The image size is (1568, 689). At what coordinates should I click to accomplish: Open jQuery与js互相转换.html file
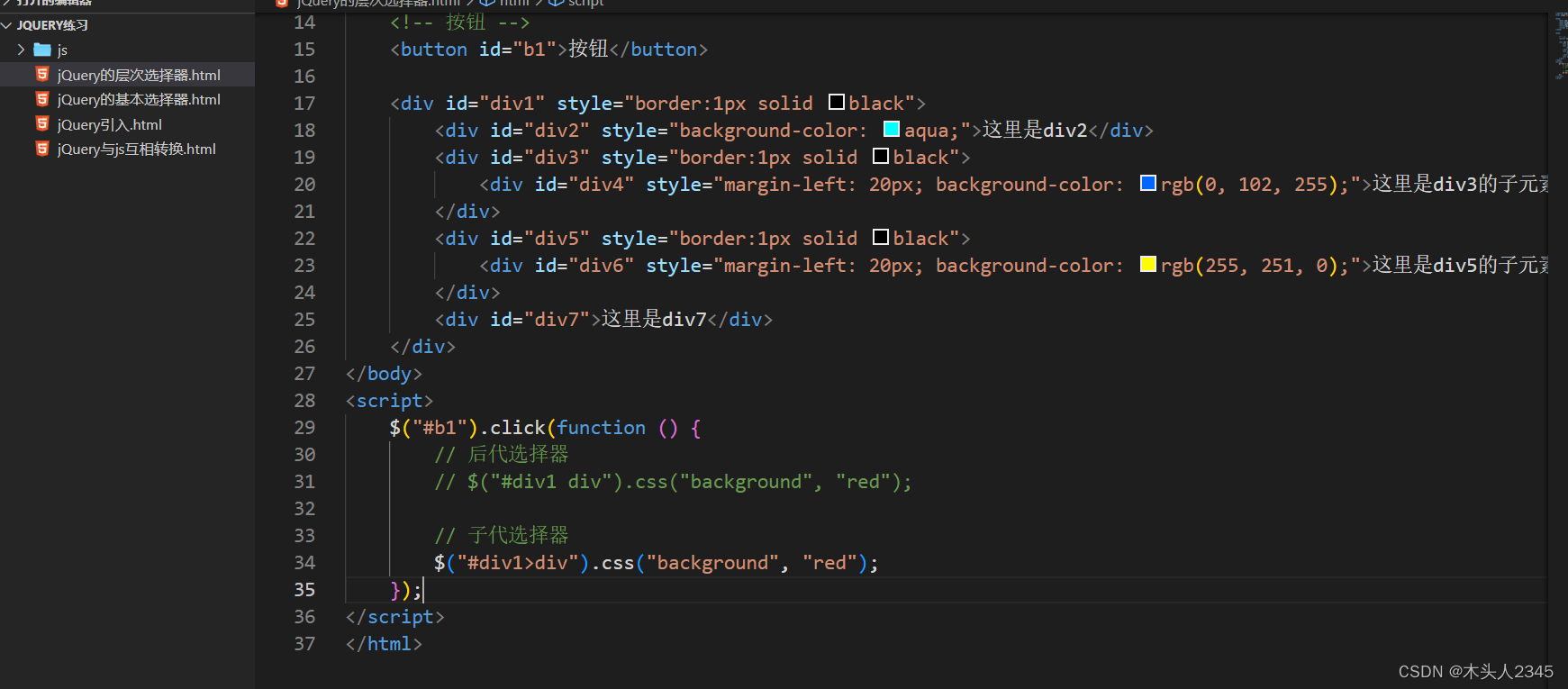click(137, 150)
